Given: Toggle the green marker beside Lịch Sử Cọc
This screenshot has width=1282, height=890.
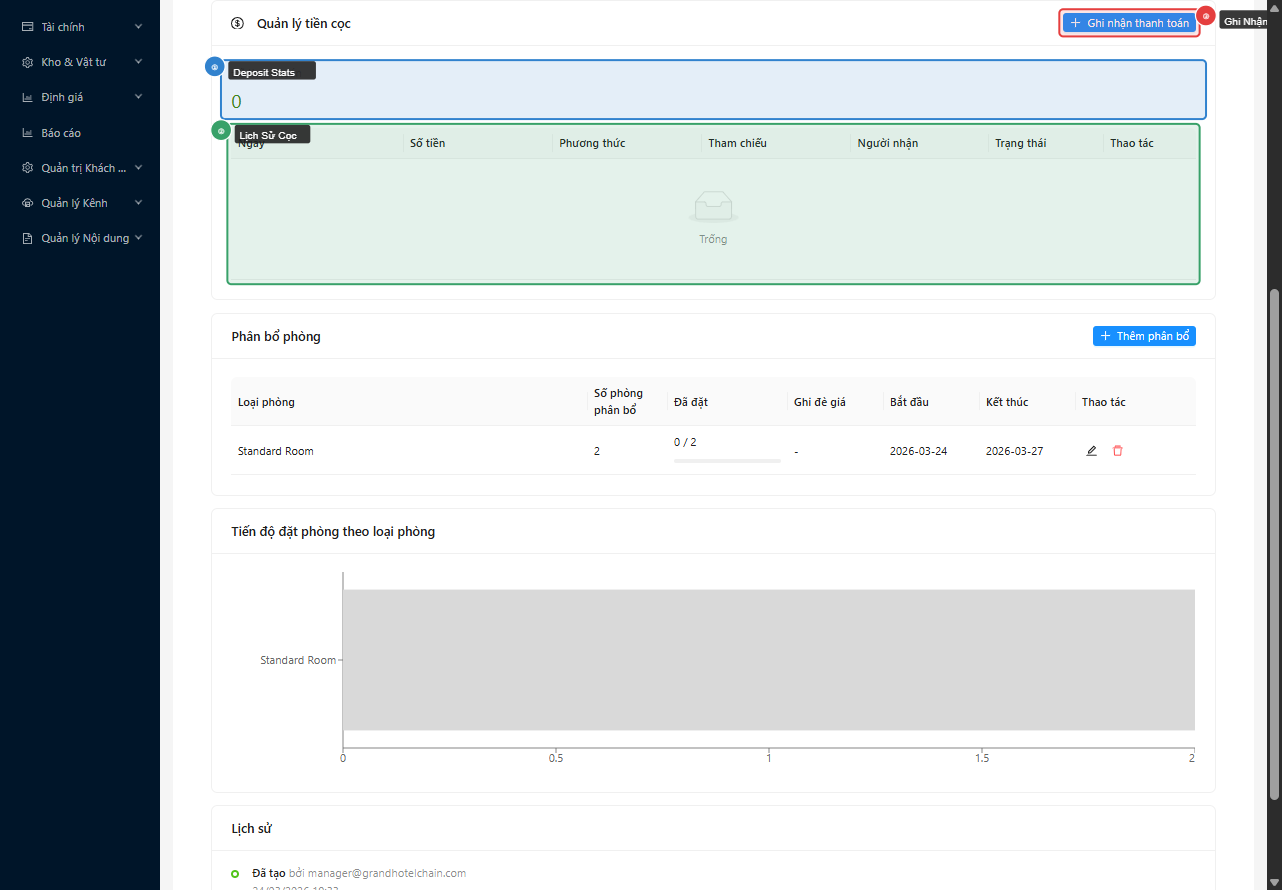Looking at the screenshot, I should tap(220, 130).
